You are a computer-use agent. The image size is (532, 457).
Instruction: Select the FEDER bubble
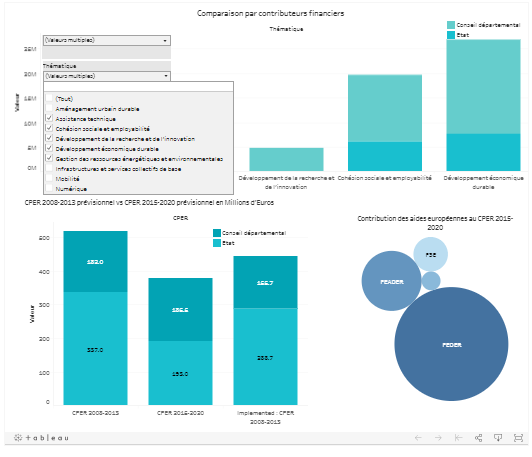pyautogui.click(x=451, y=344)
